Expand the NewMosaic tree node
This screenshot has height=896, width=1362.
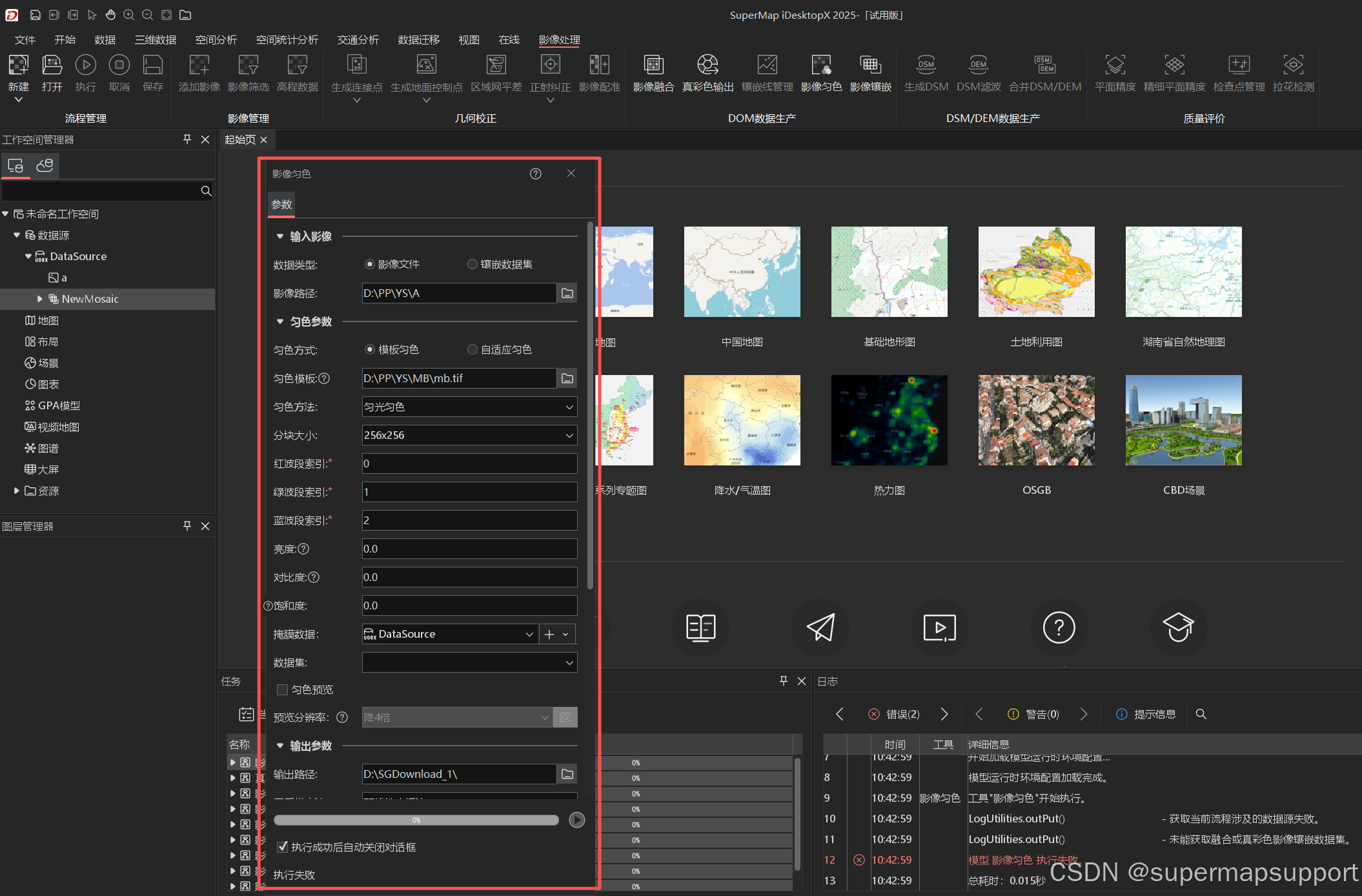tap(40, 299)
